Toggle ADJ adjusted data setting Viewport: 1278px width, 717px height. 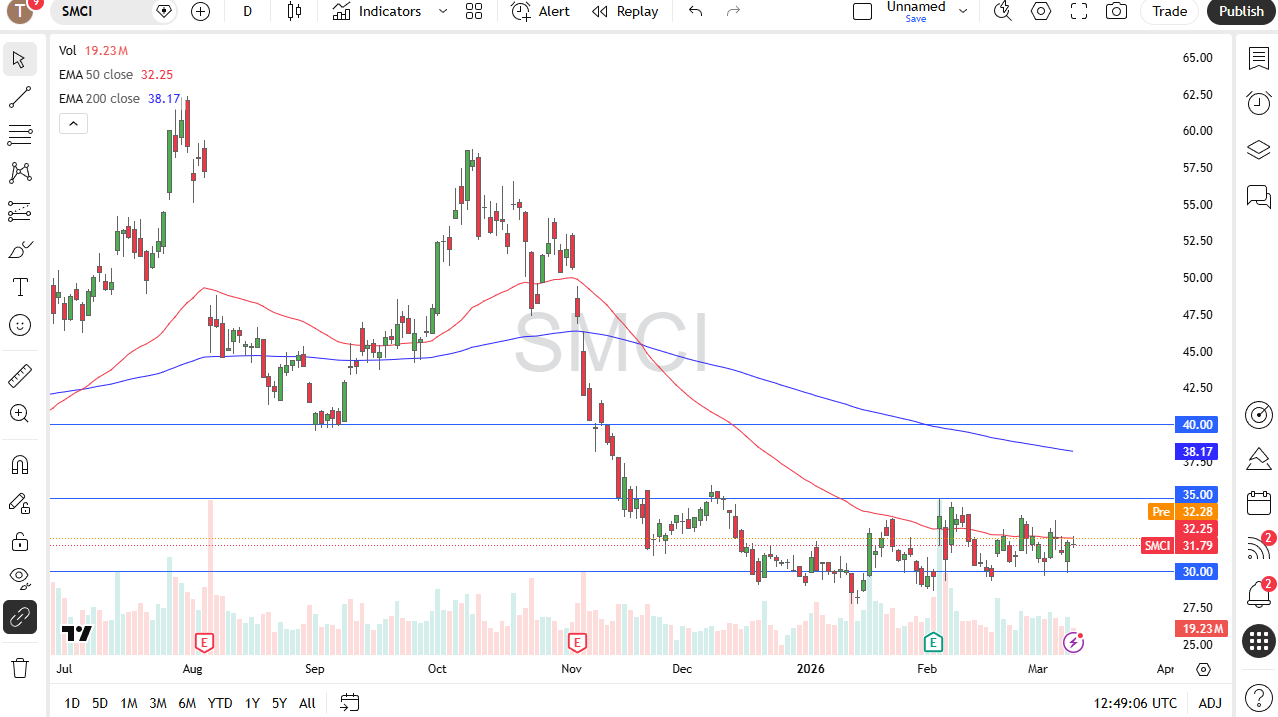(1210, 703)
